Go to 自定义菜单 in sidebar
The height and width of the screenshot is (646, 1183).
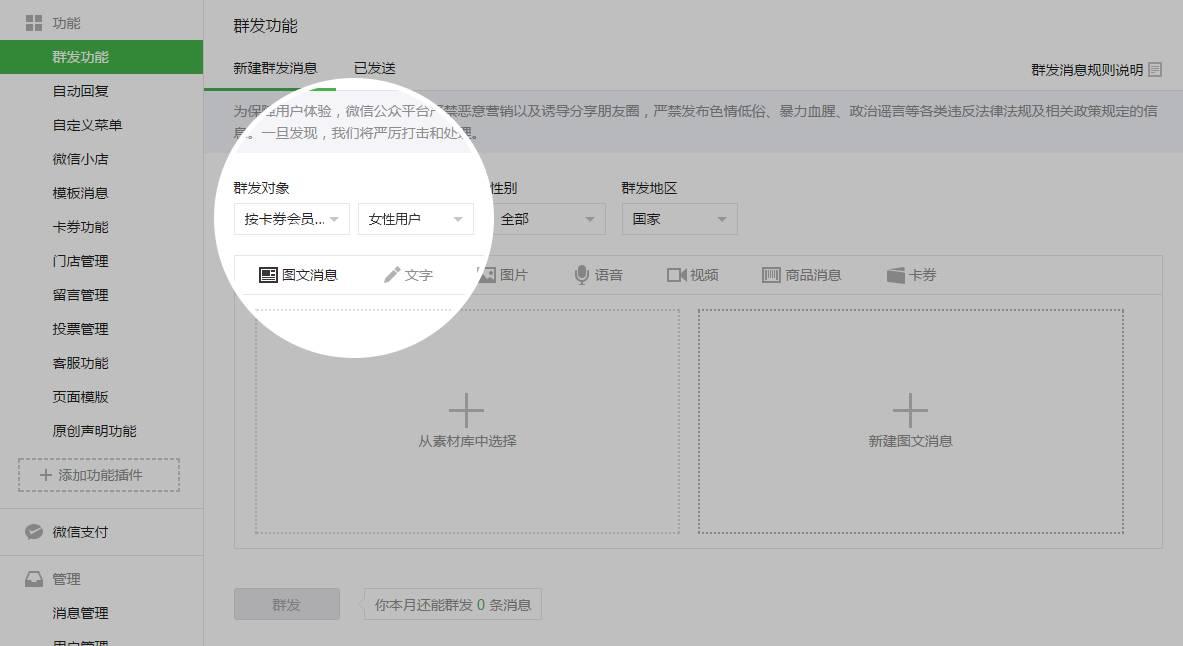[x=88, y=125]
